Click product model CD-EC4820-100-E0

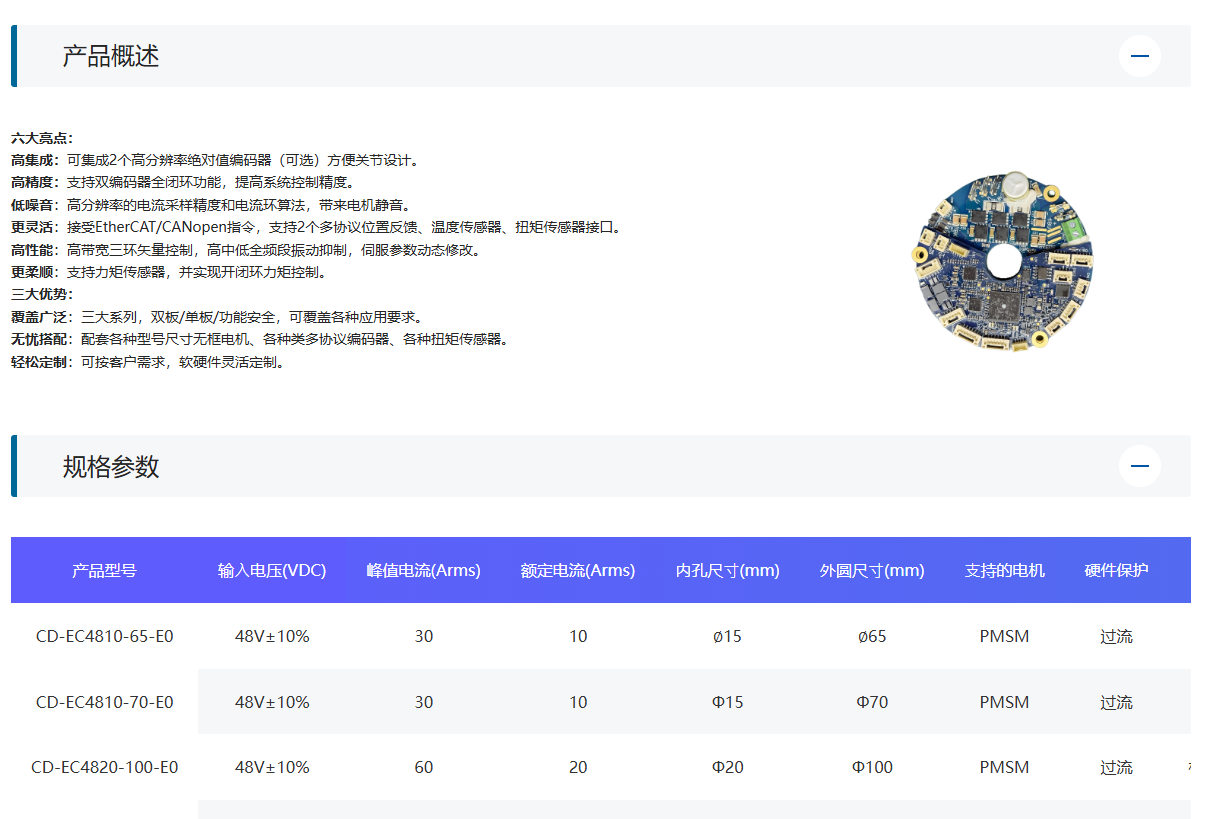click(x=104, y=767)
